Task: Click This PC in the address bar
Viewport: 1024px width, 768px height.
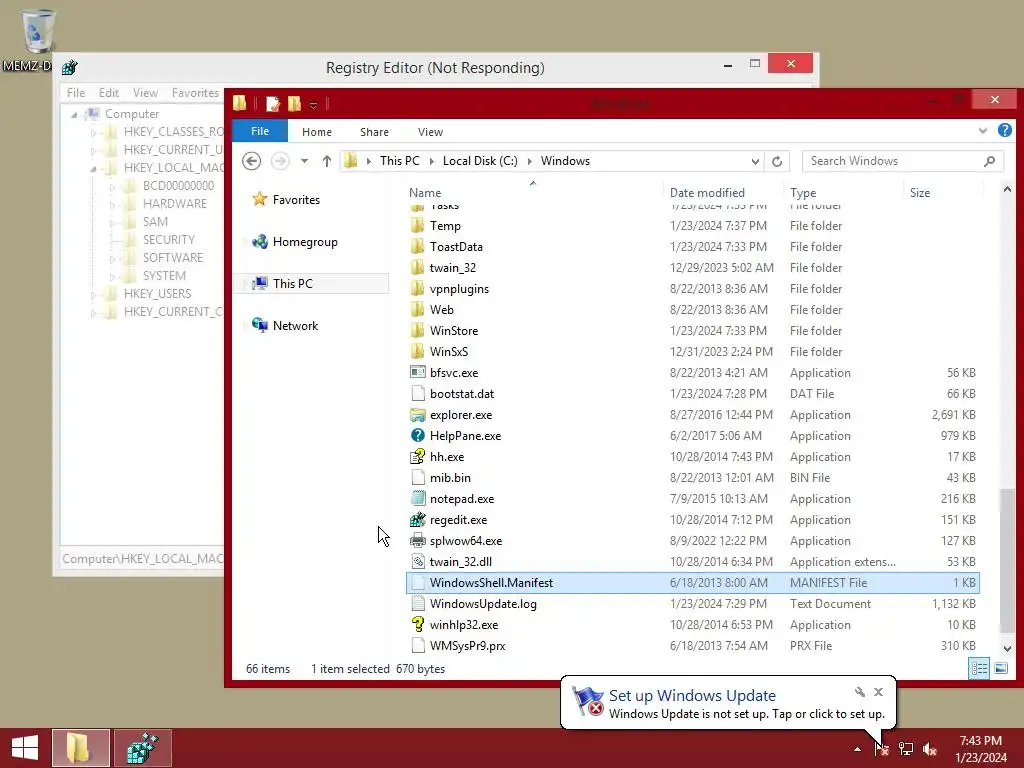Action: 400,161
